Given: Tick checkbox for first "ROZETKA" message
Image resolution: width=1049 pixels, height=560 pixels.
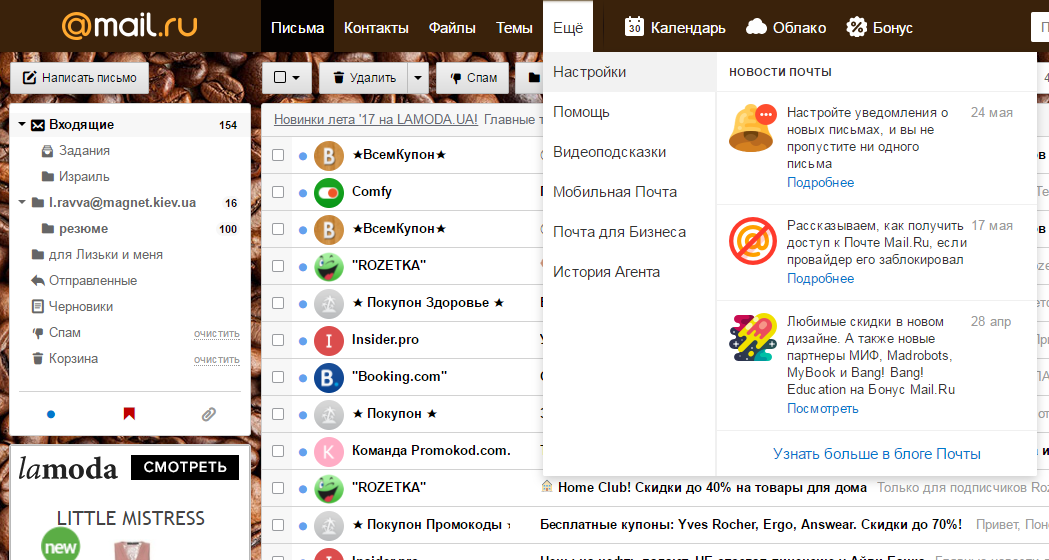Looking at the screenshot, I should tap(278, 266).
